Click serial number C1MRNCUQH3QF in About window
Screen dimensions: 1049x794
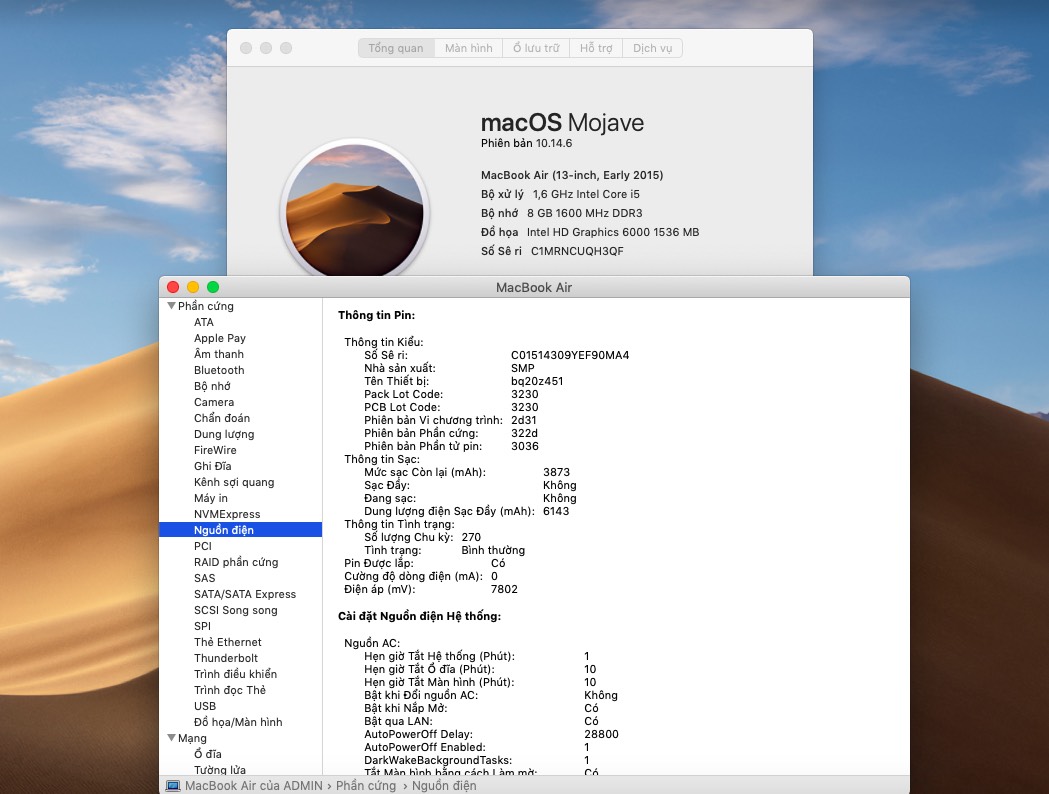[577, 252]
